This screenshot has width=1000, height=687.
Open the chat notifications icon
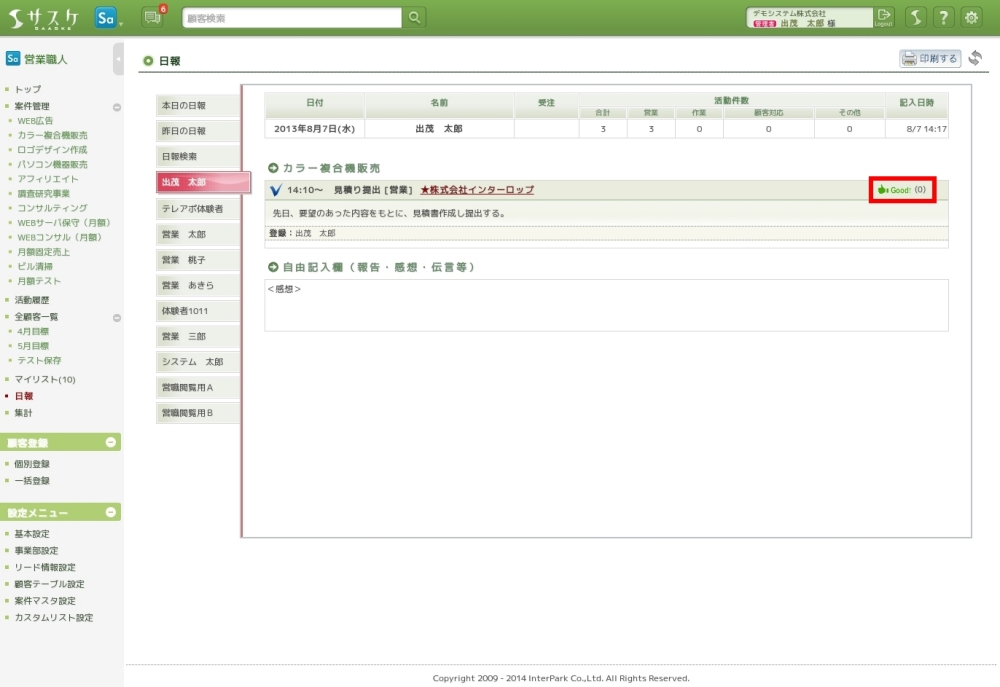152,17
